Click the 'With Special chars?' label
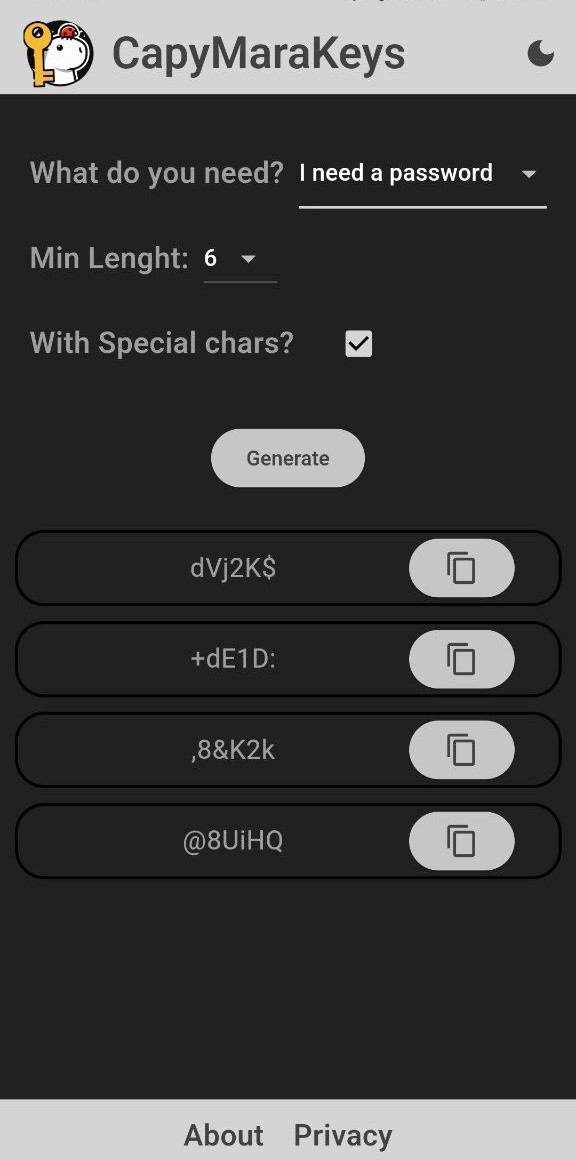Screen dimensions: 576x1160 click(x=162, y=344)
